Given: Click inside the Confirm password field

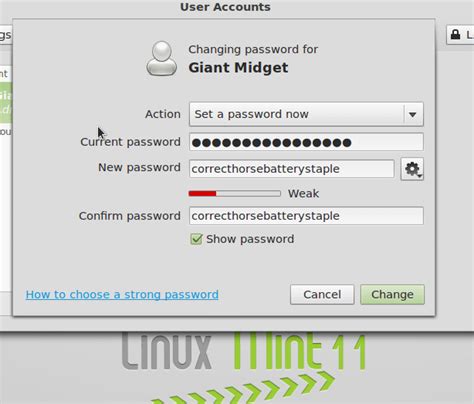Looking at the screenshot, I should point(306,216).
